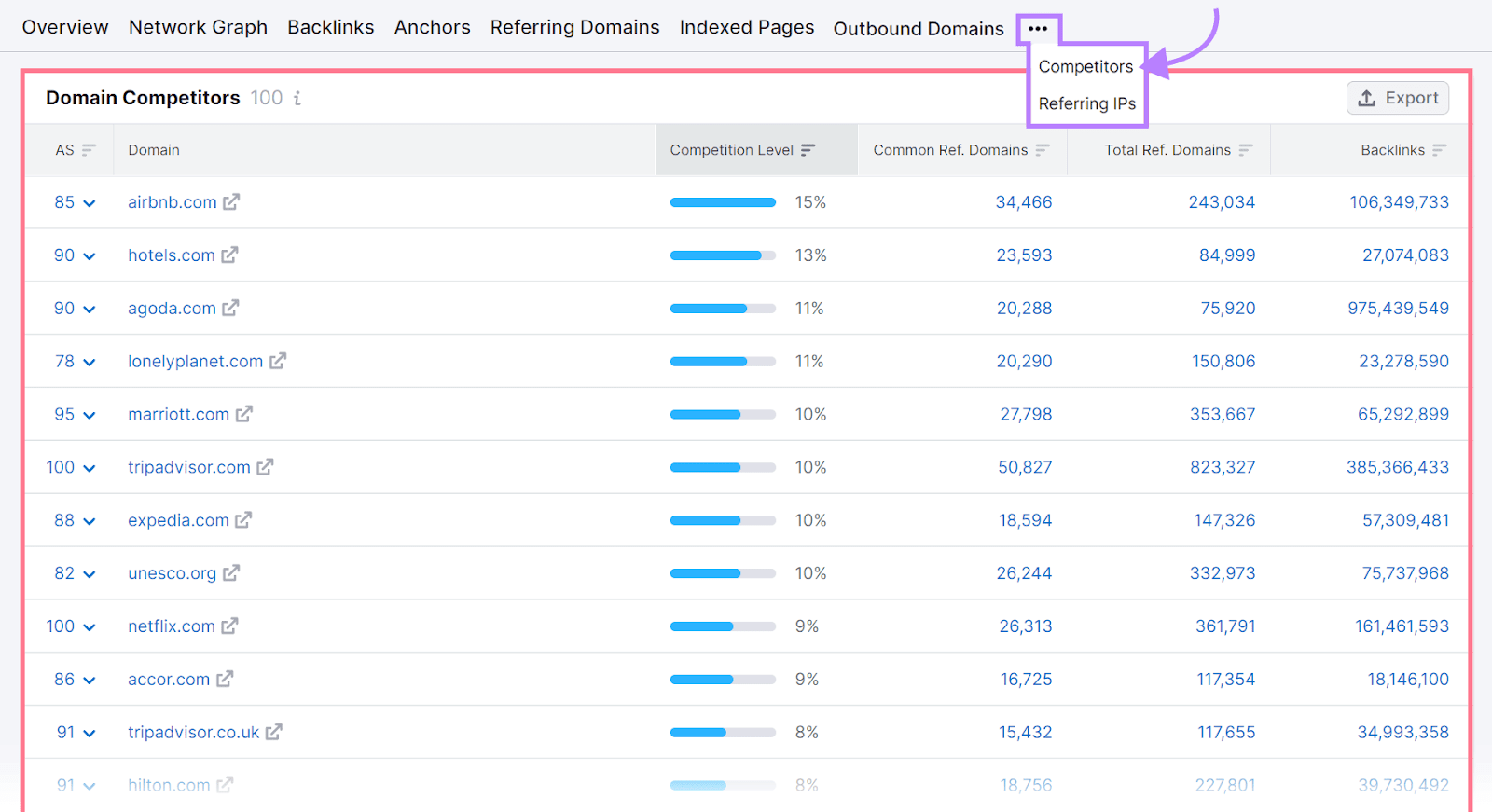Click expedia.com common ref domains 18,594
This screenshot has height=812, width=1492.
pyautogui.click(x=1026, y=520)
